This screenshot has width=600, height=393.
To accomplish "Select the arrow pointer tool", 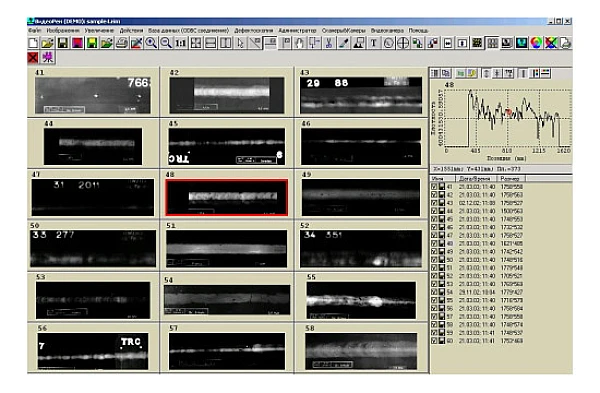I will (240, 43).
